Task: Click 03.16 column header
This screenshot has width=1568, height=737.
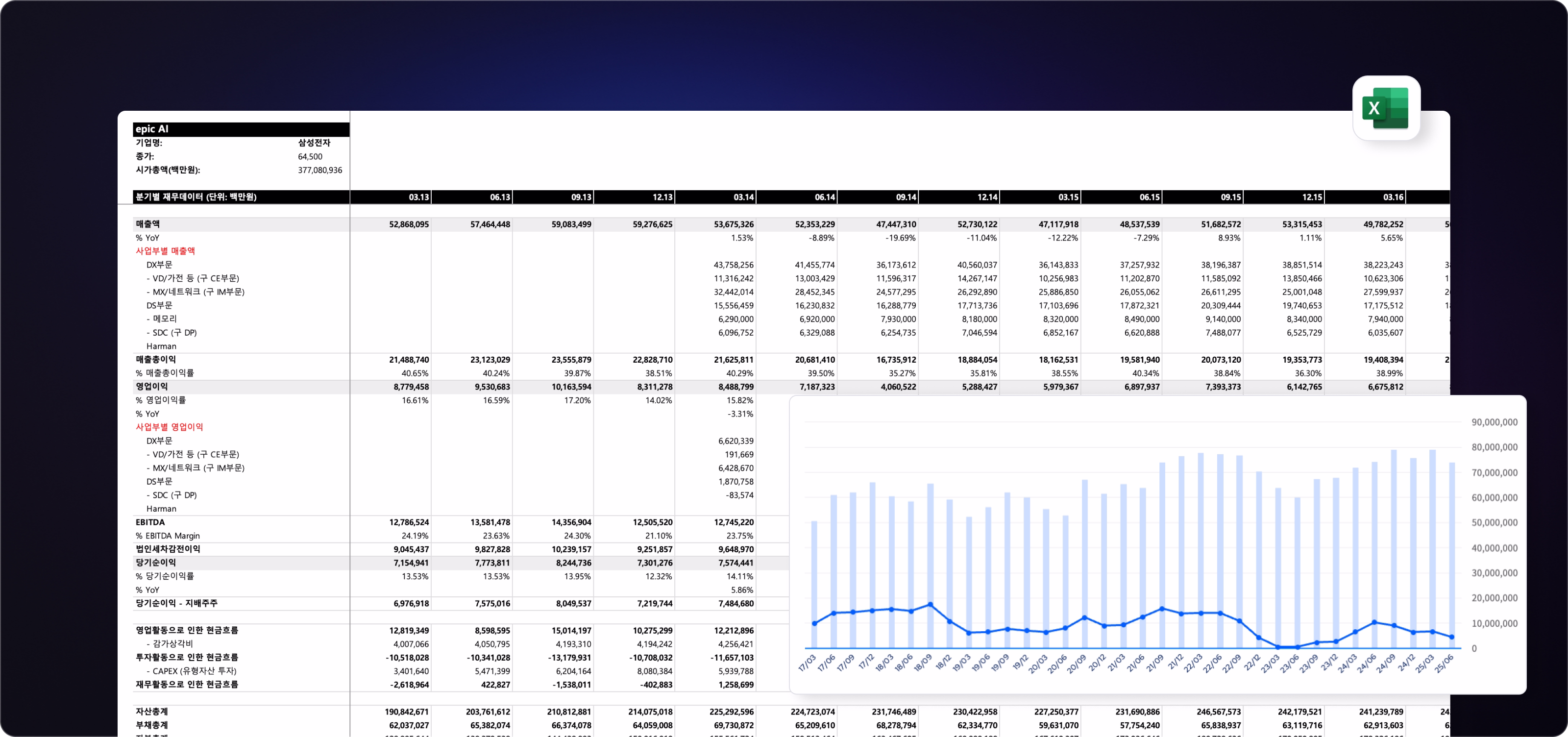Action: pyautogui.click(x=1393, y=197)
